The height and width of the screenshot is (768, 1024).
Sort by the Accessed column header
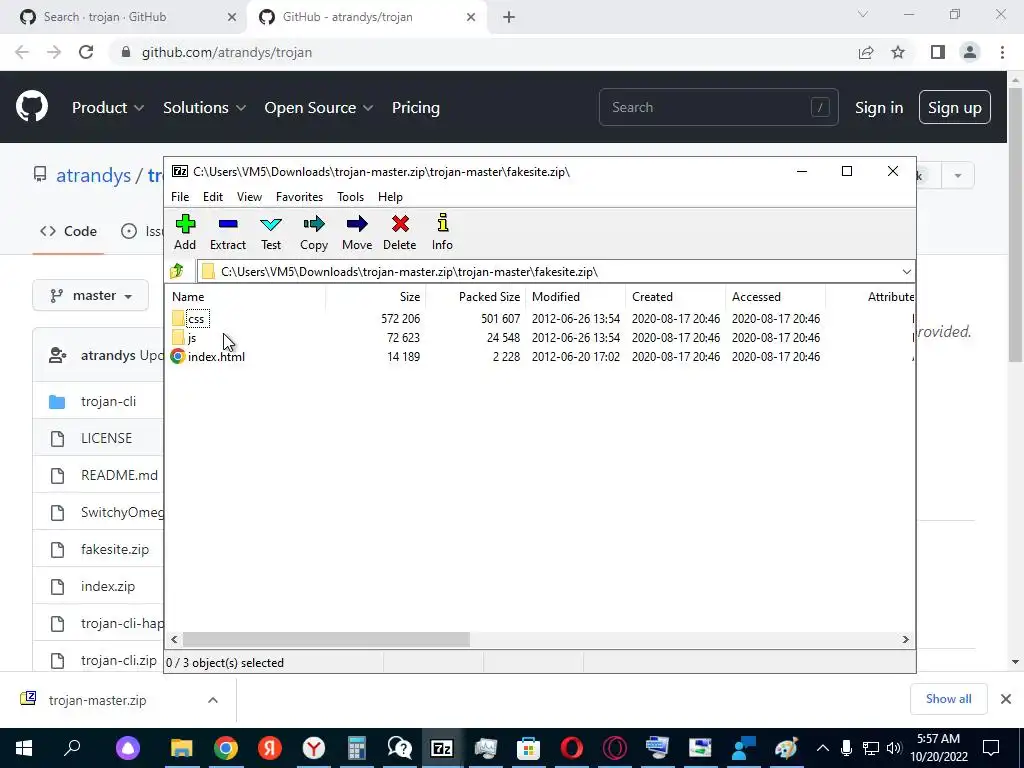pyautogui.click(x=775, y=296)
